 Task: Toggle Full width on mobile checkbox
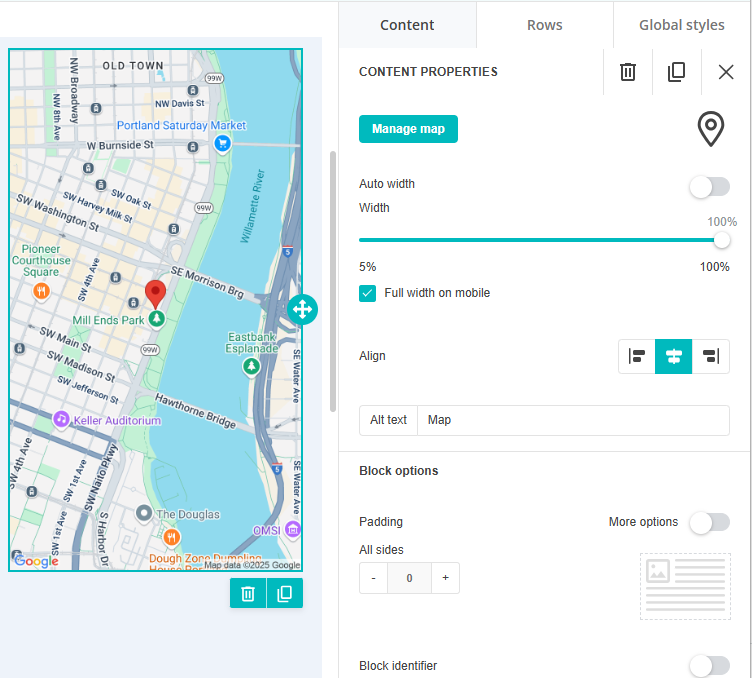367,293
